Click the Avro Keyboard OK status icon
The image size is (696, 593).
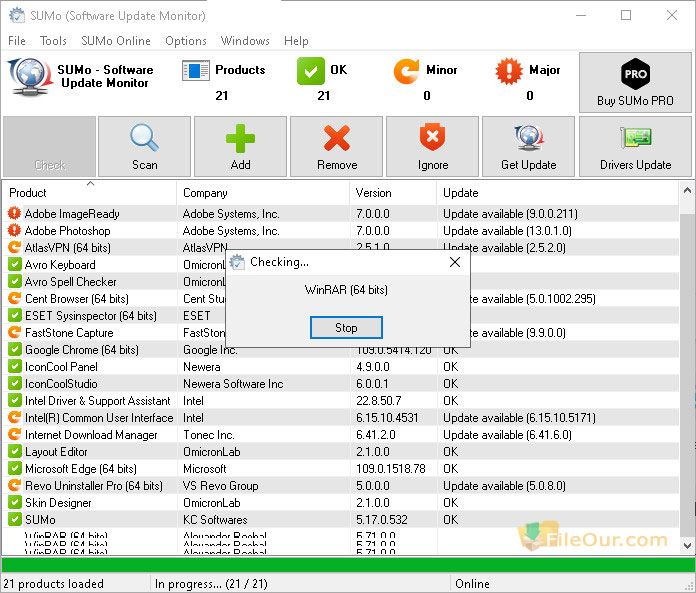(x=14, y=265)
